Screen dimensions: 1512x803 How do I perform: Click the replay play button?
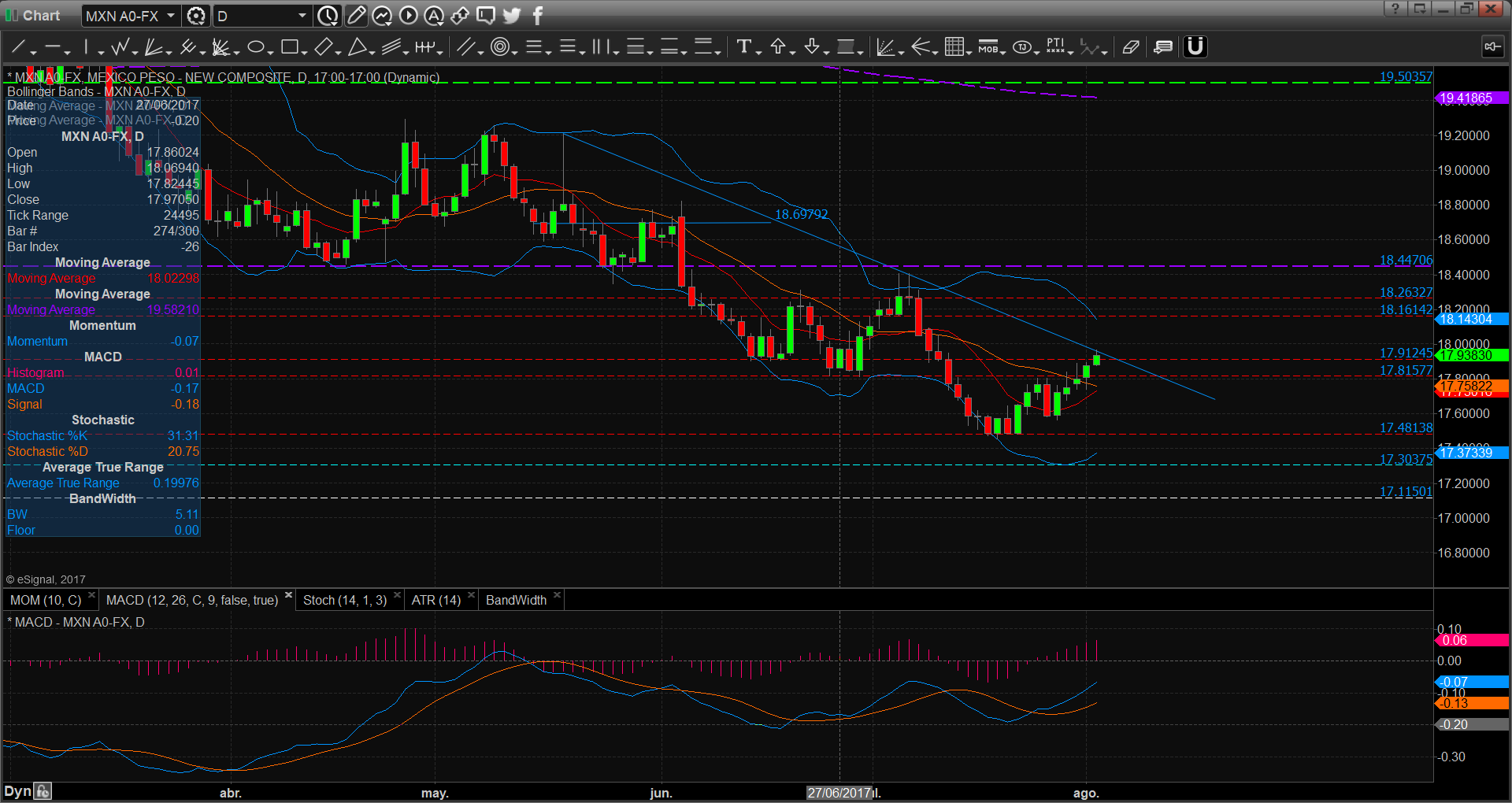point(408,16)
